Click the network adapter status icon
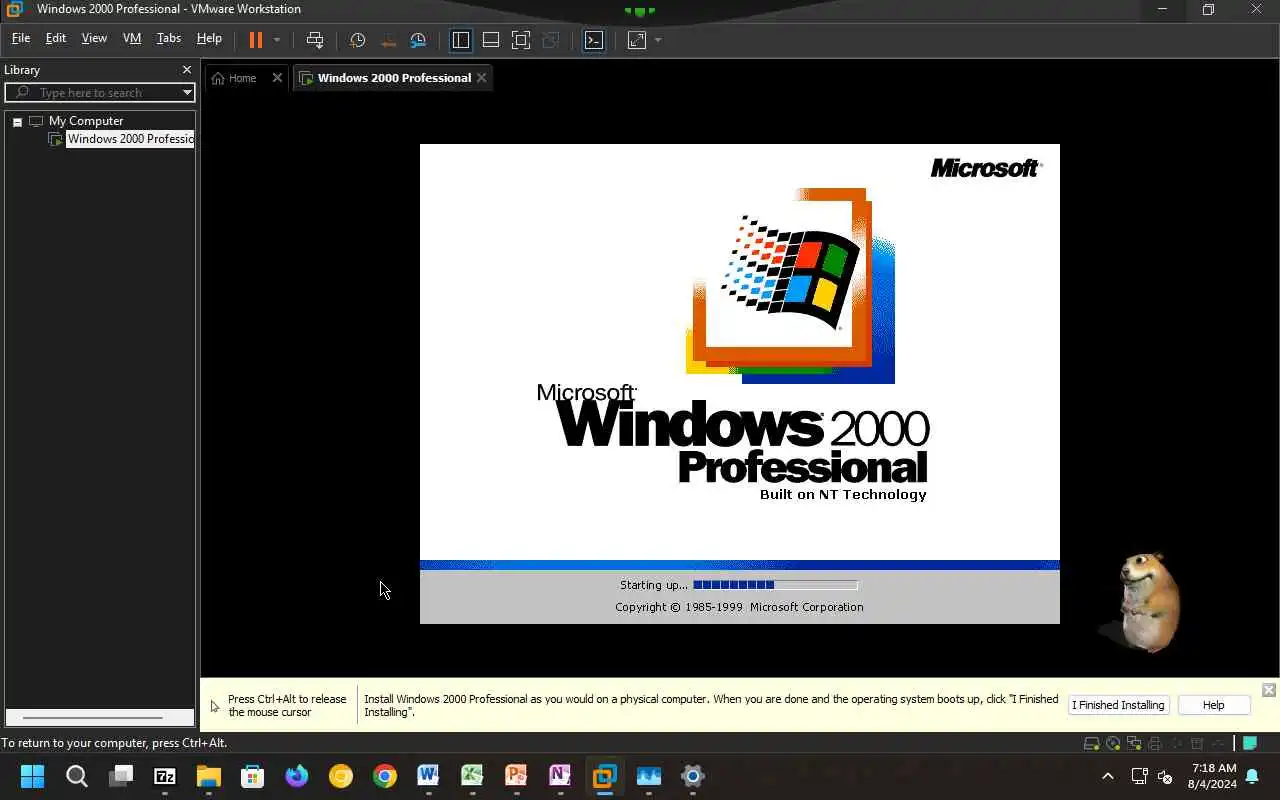The height and width of the screenshot is (800, 1280). (x=1134, y=743)
